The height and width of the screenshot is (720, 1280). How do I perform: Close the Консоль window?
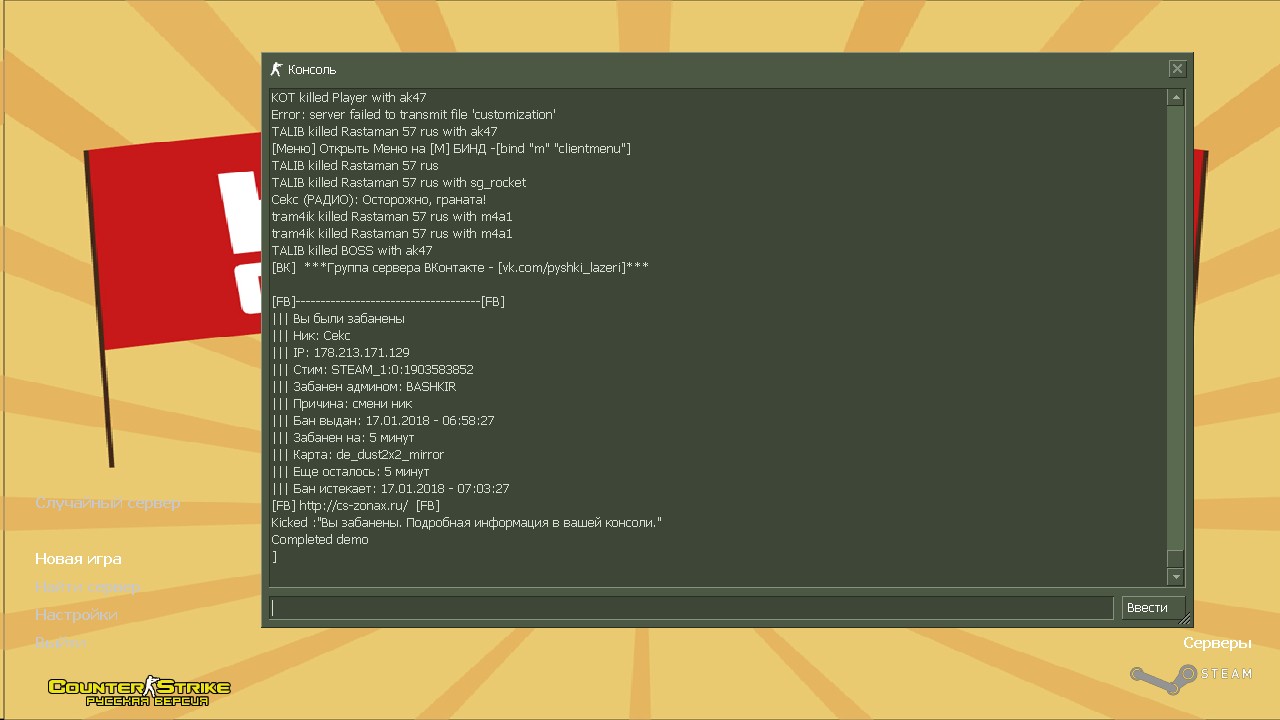pyautogui.click(x=1177, y=69)
